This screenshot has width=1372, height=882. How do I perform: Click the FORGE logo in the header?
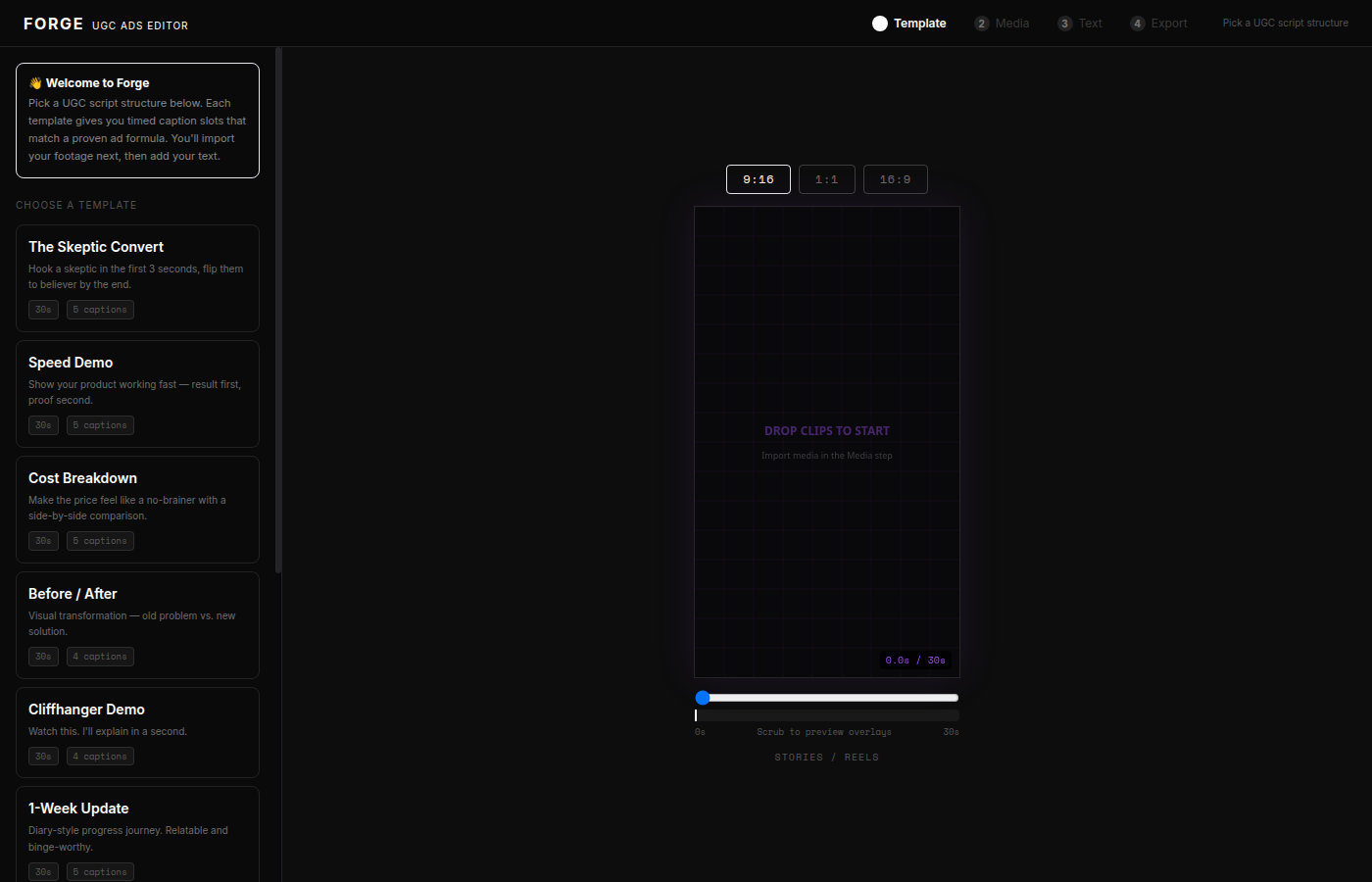click(x=54, y=24)
